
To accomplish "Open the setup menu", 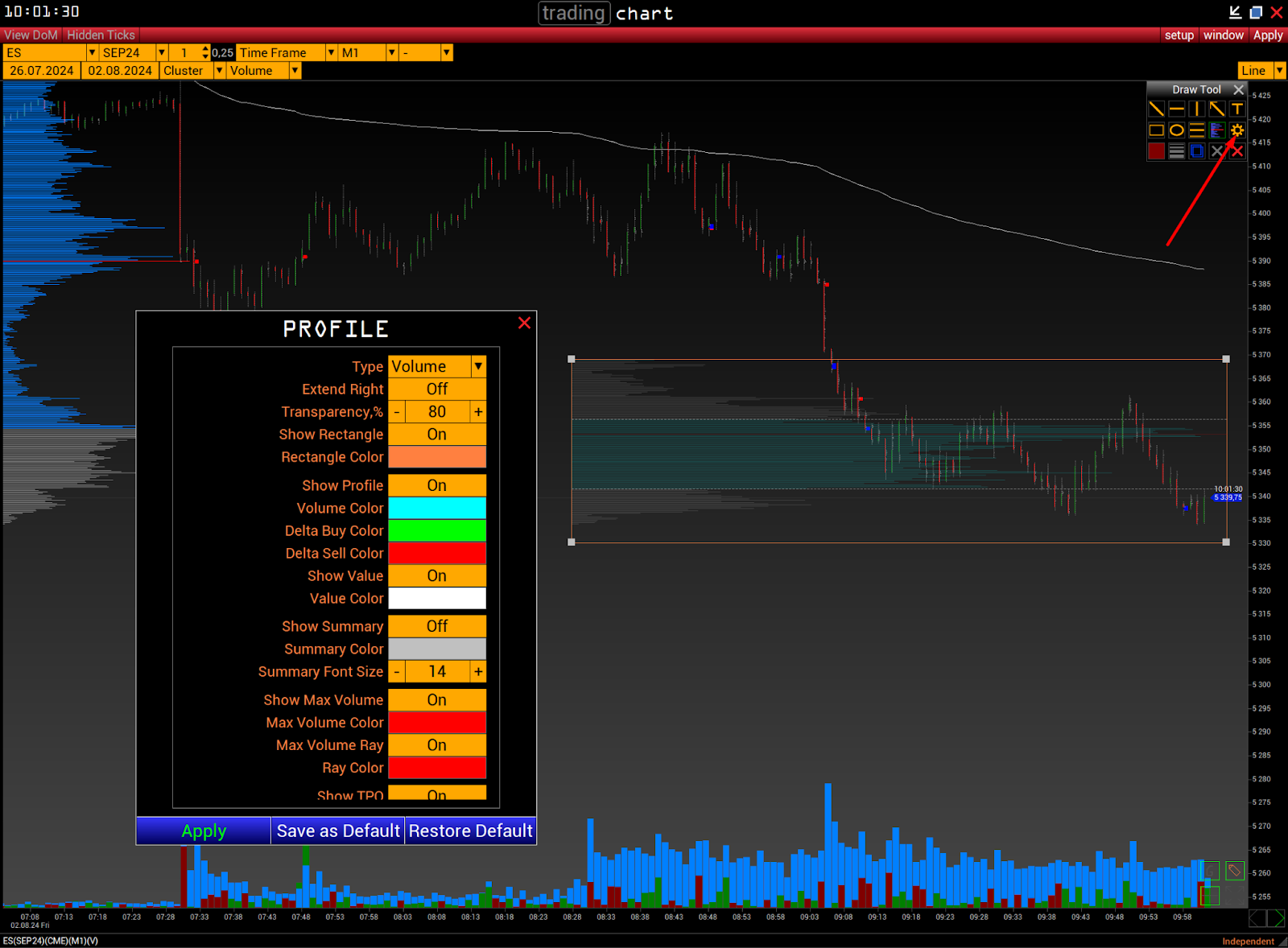I will coord(1179,35).
